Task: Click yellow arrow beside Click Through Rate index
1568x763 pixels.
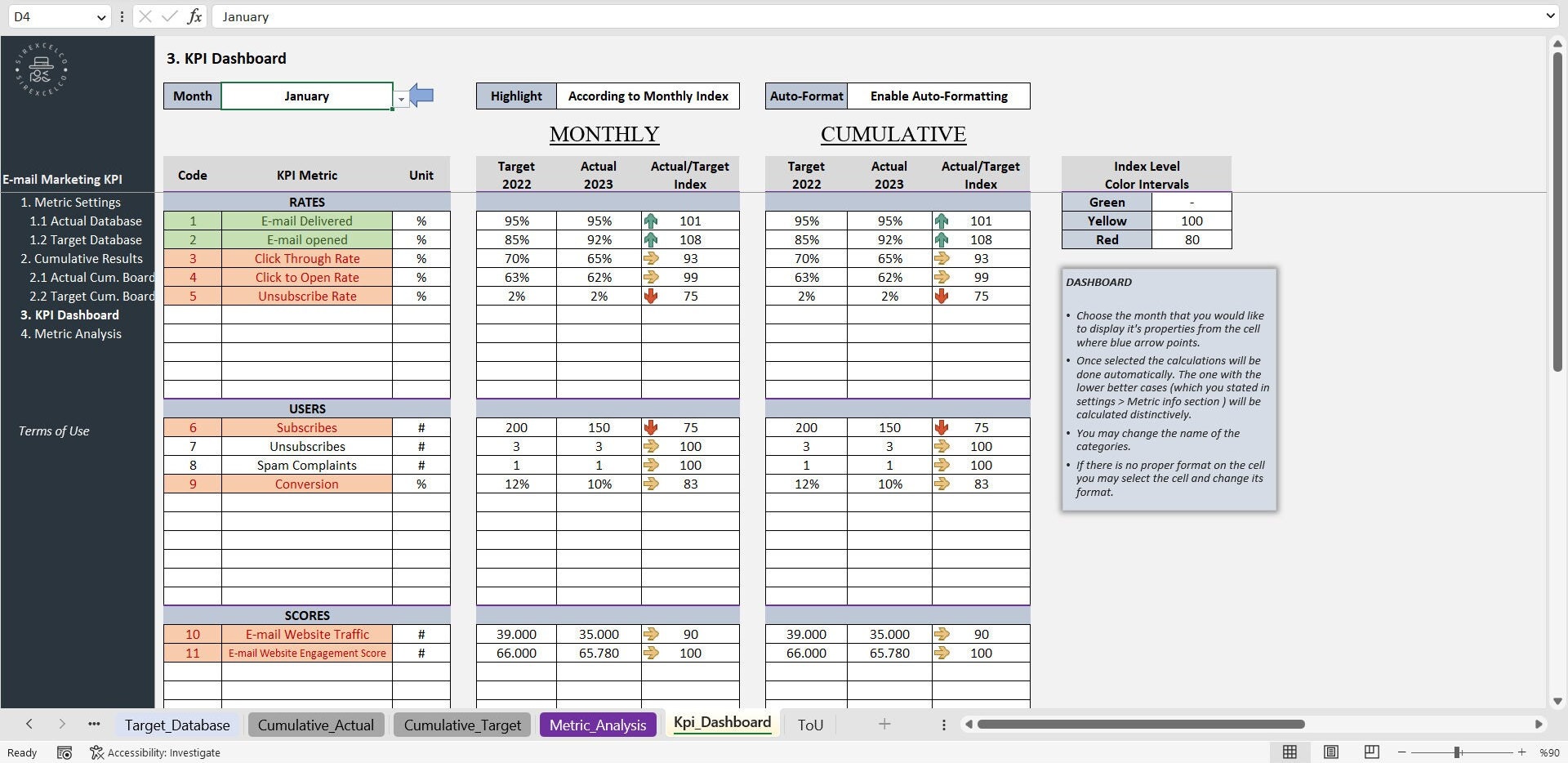Action: 651,258
